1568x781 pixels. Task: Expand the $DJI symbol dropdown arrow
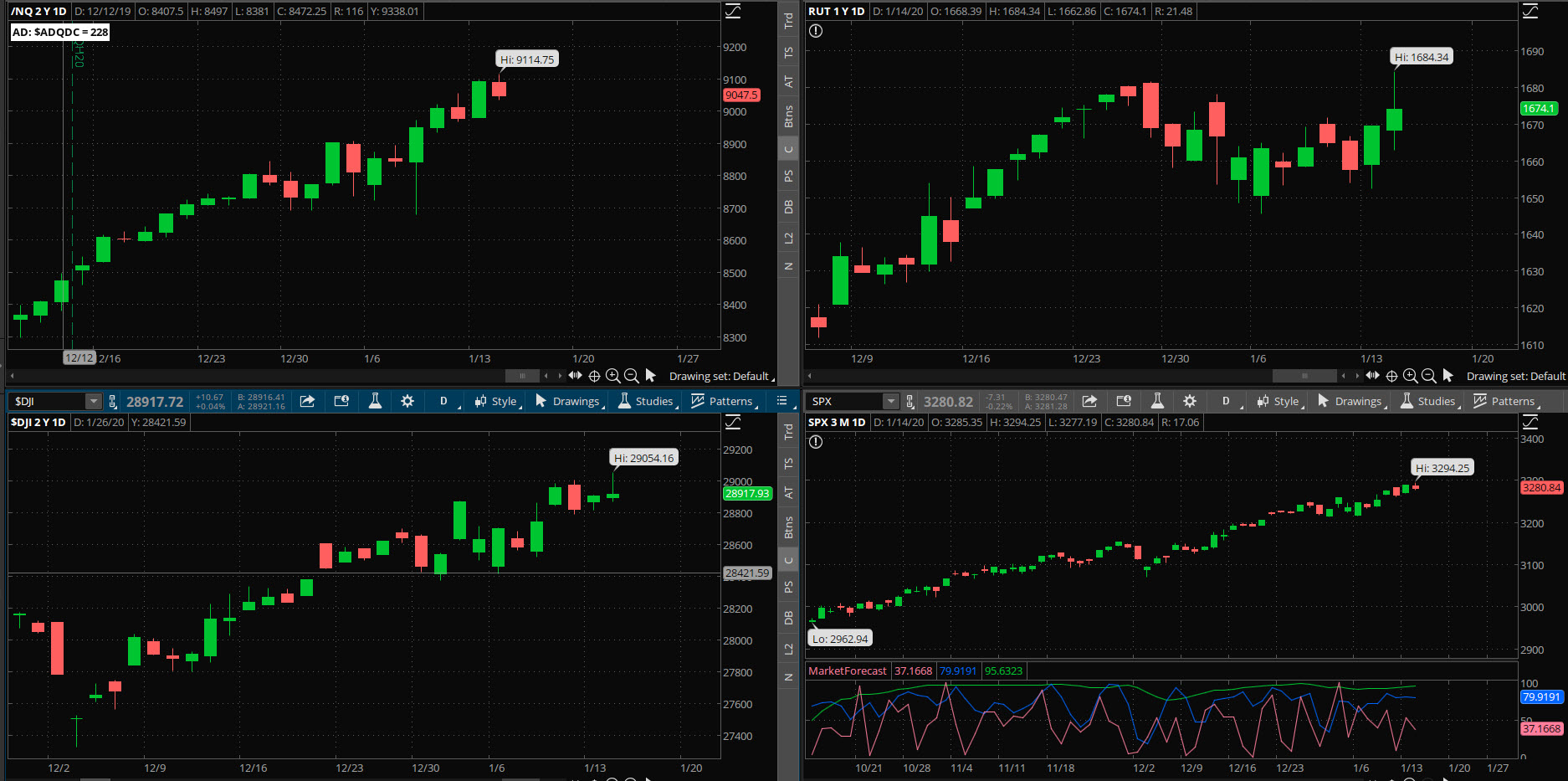pos(94,401)
